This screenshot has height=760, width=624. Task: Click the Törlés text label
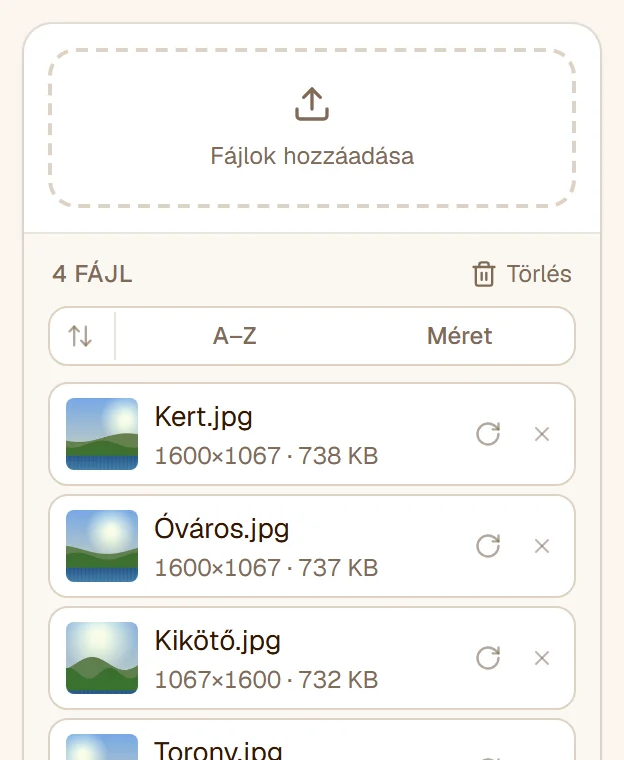coord(539,274)
